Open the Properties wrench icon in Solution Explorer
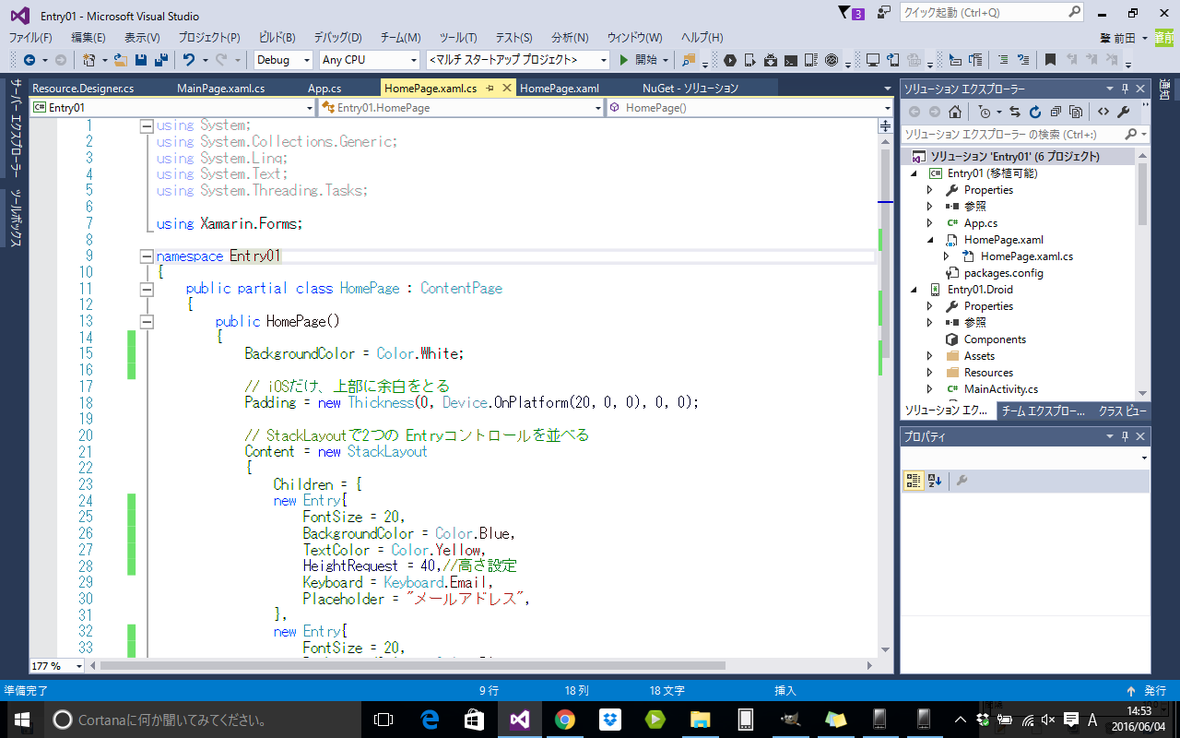Viewport: 1180px width, 738px height. tap(1123, 112)
